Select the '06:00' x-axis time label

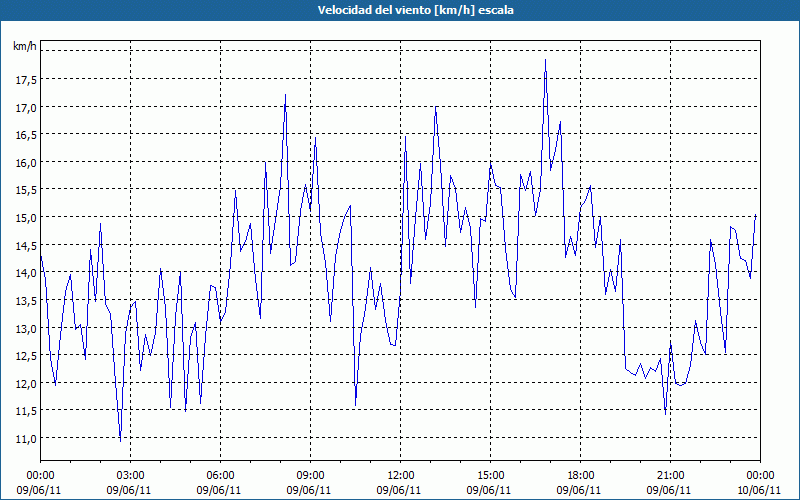coord(220,475)
